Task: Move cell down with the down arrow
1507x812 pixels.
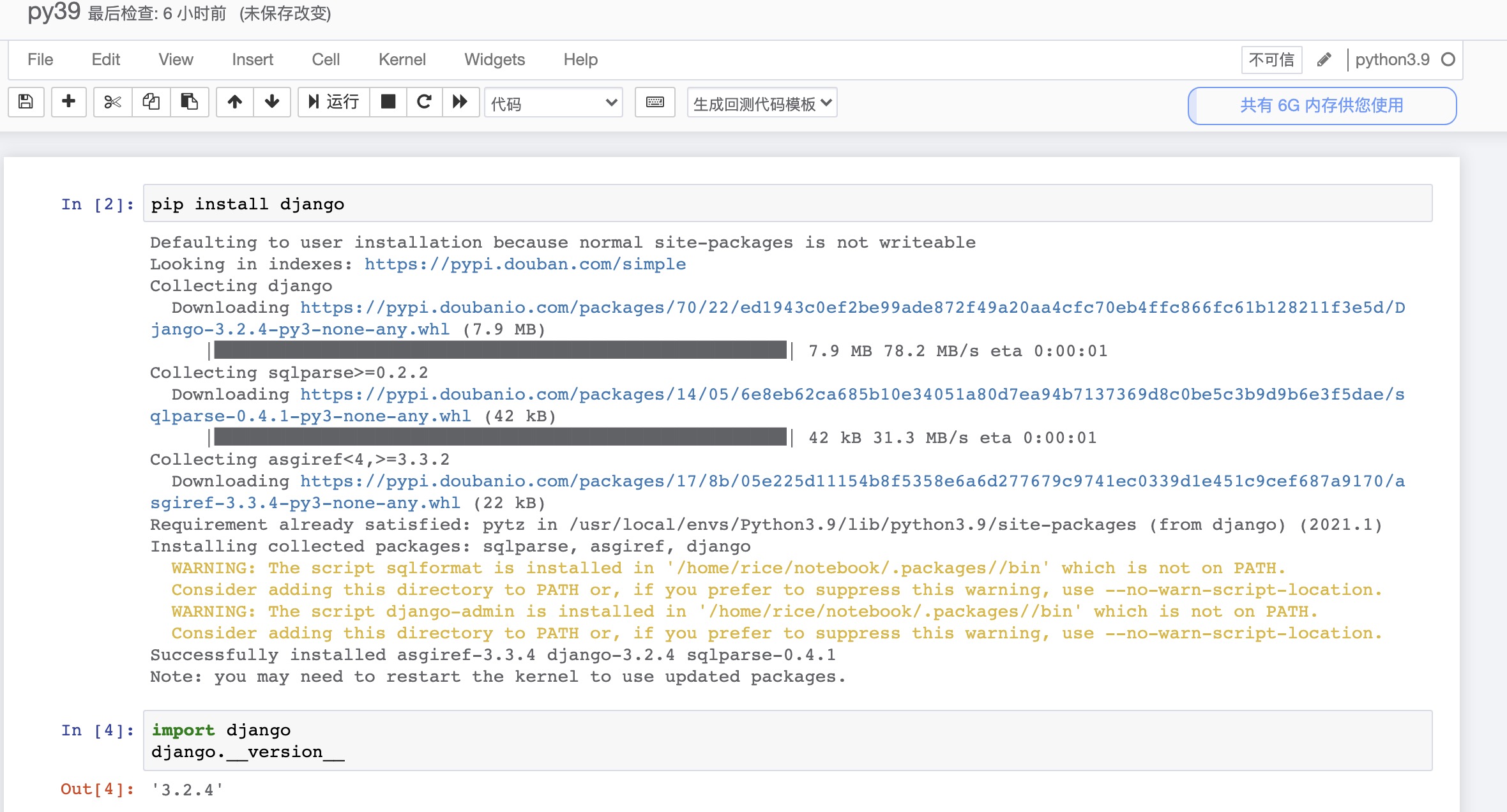Action: click(x=272, y=102)
